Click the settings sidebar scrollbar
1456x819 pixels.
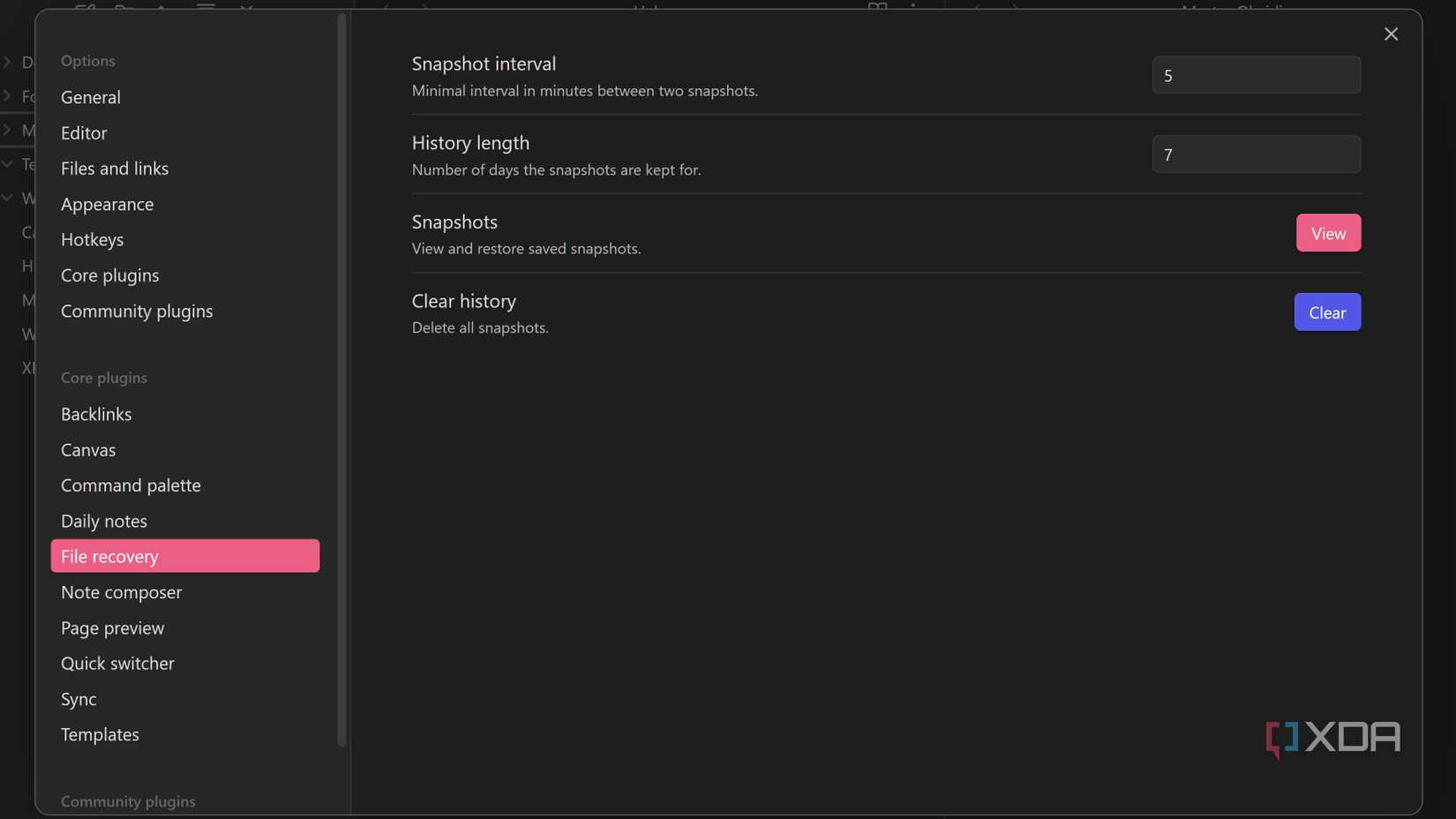[x=342, y=379]
